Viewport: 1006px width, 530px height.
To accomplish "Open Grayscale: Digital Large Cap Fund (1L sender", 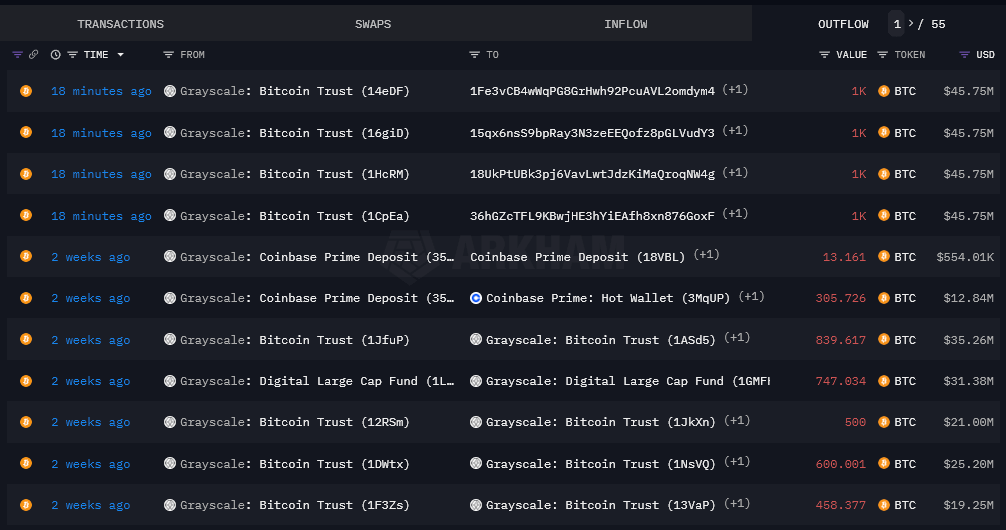I will point(317,381).
